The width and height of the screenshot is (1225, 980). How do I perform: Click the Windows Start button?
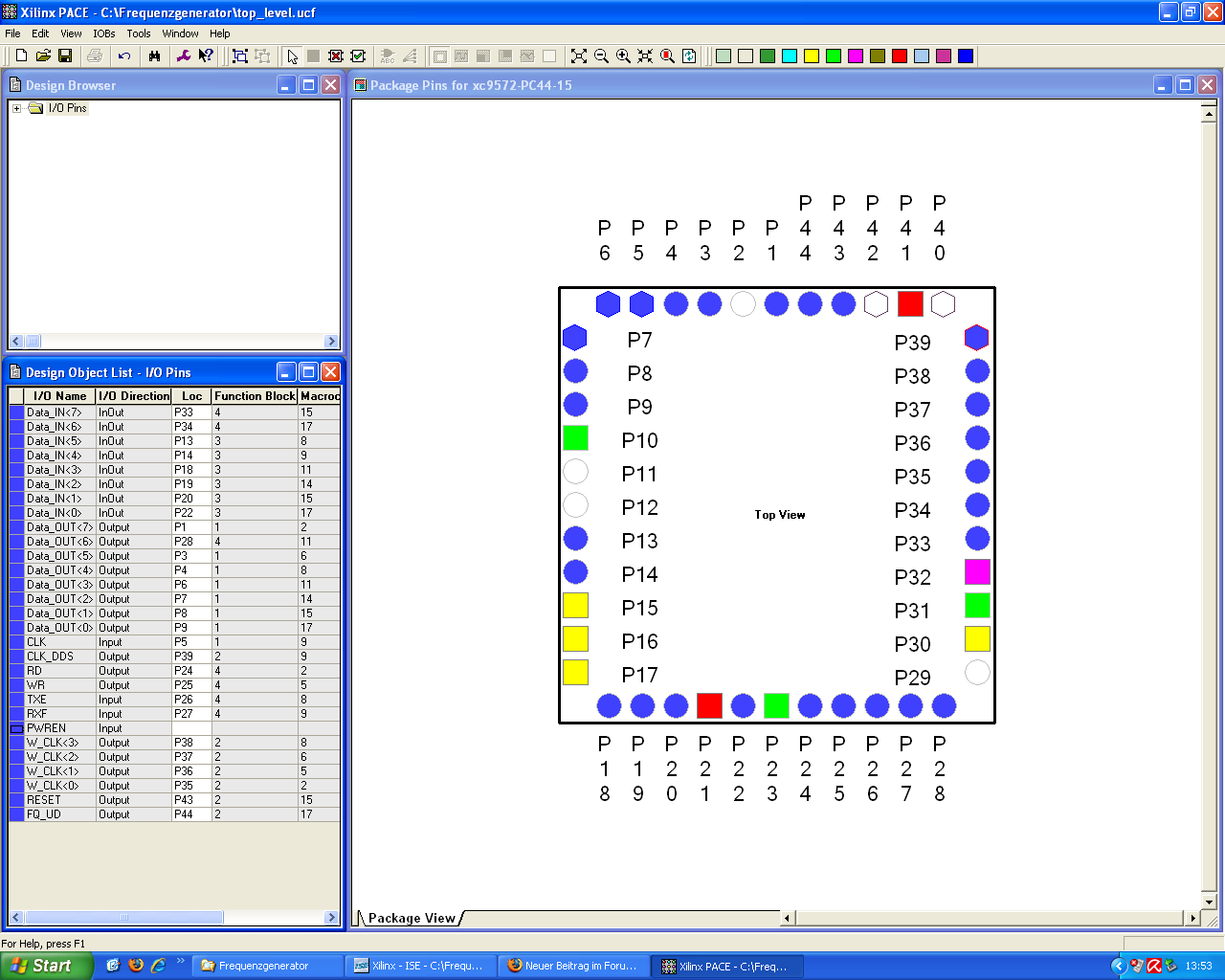point(46,966)
